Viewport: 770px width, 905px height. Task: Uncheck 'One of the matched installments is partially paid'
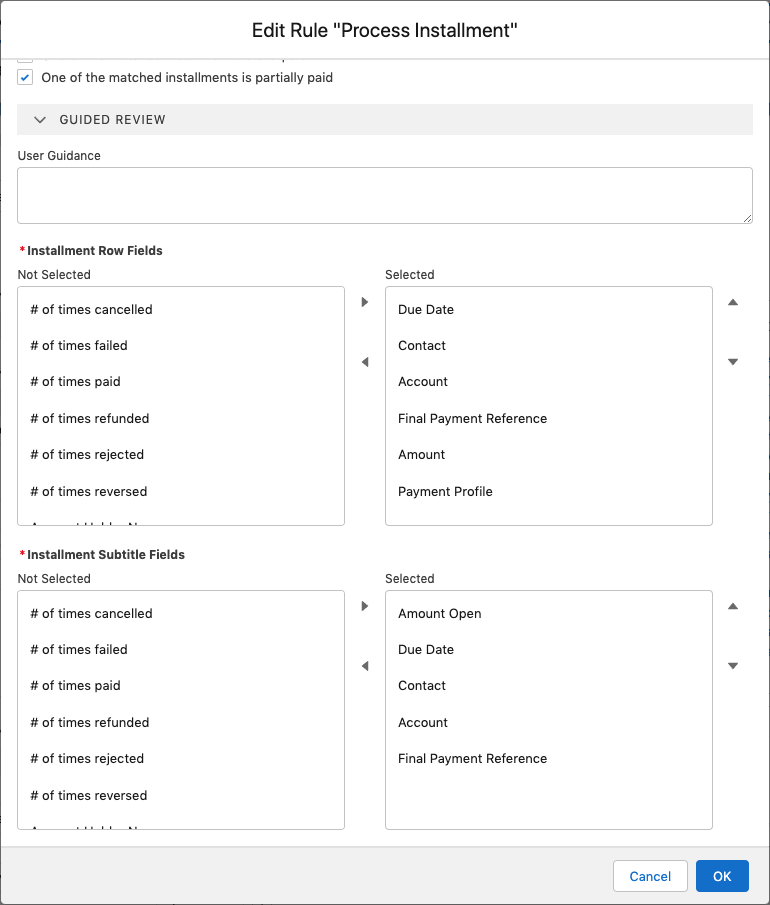click(26, 77)
